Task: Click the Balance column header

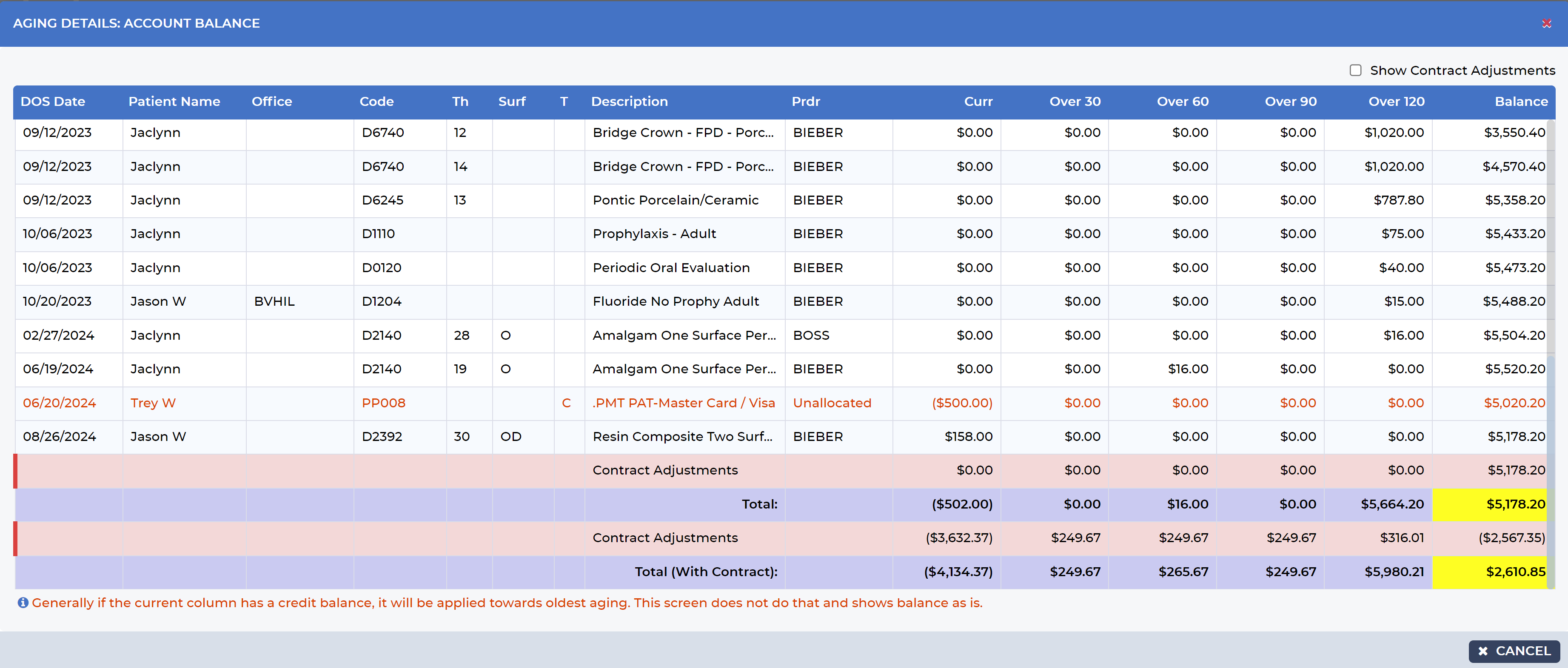Action: (1520, 102)
